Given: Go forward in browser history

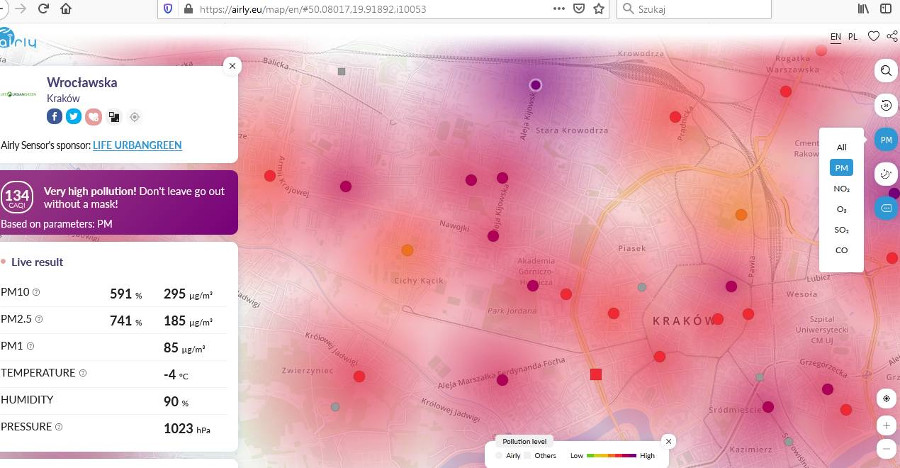Looking at the screenshot, I should [21, 9].
